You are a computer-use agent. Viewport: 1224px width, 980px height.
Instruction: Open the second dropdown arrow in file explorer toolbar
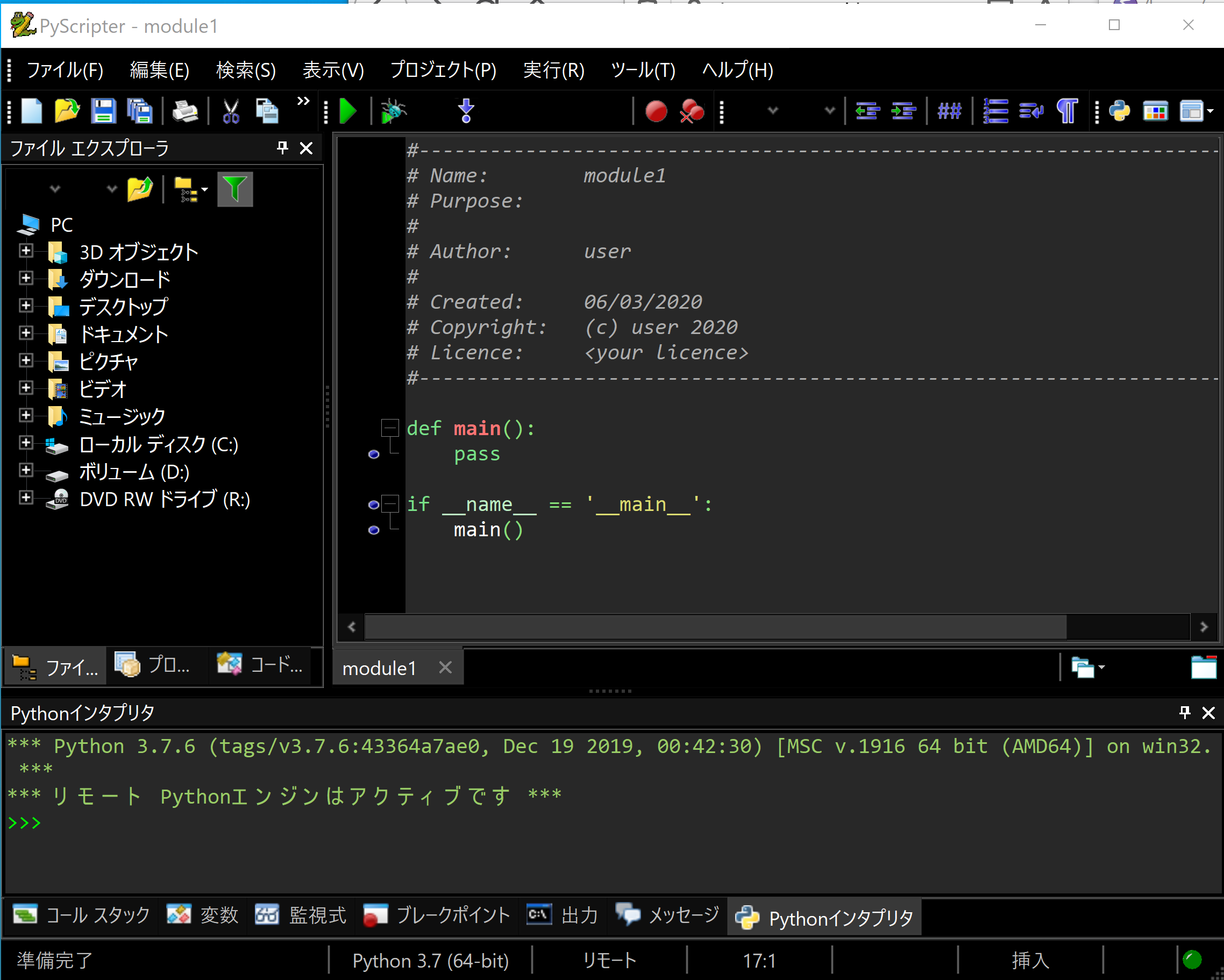pos(112,189)
